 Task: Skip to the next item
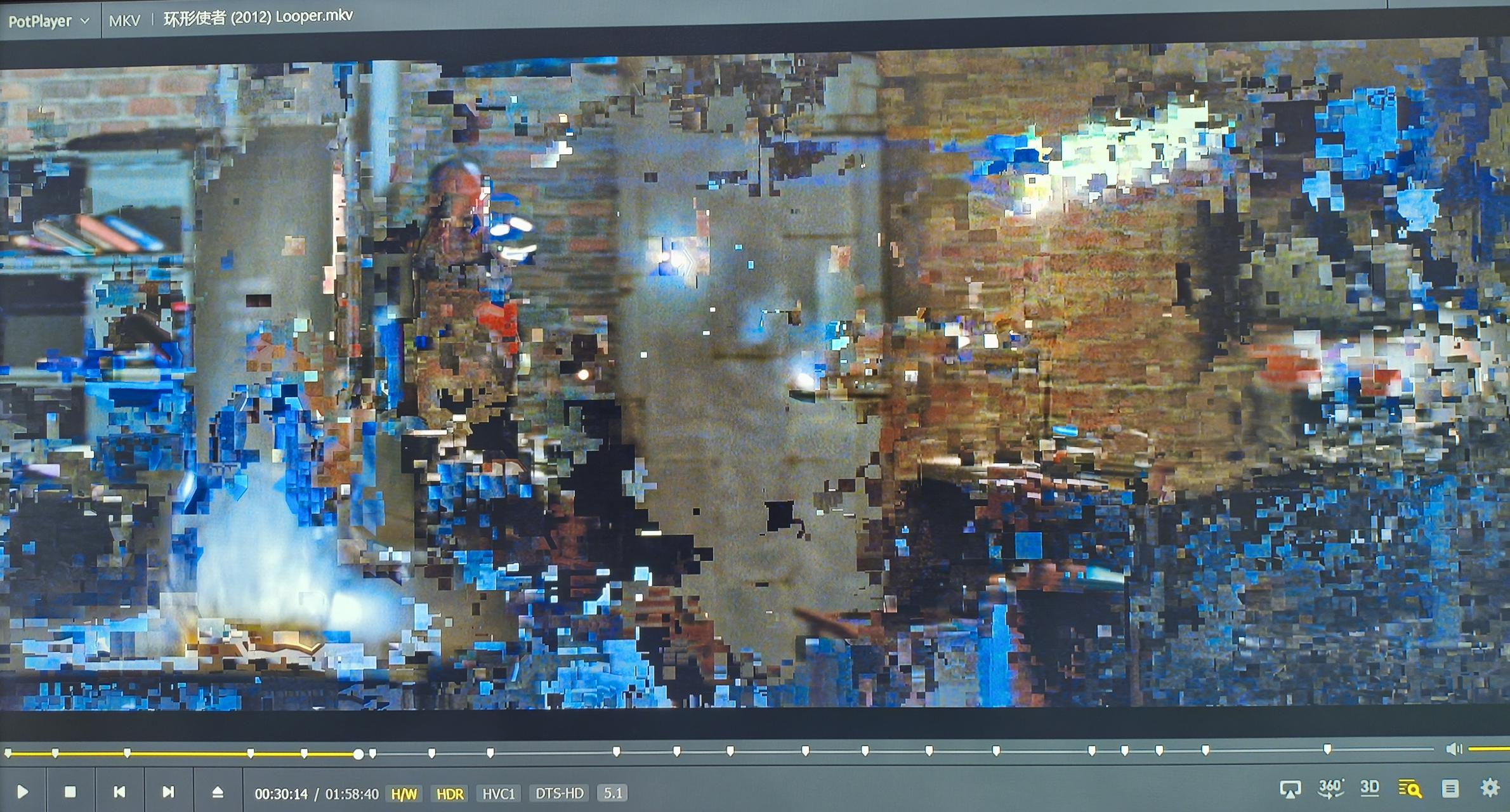click(168, 791)
